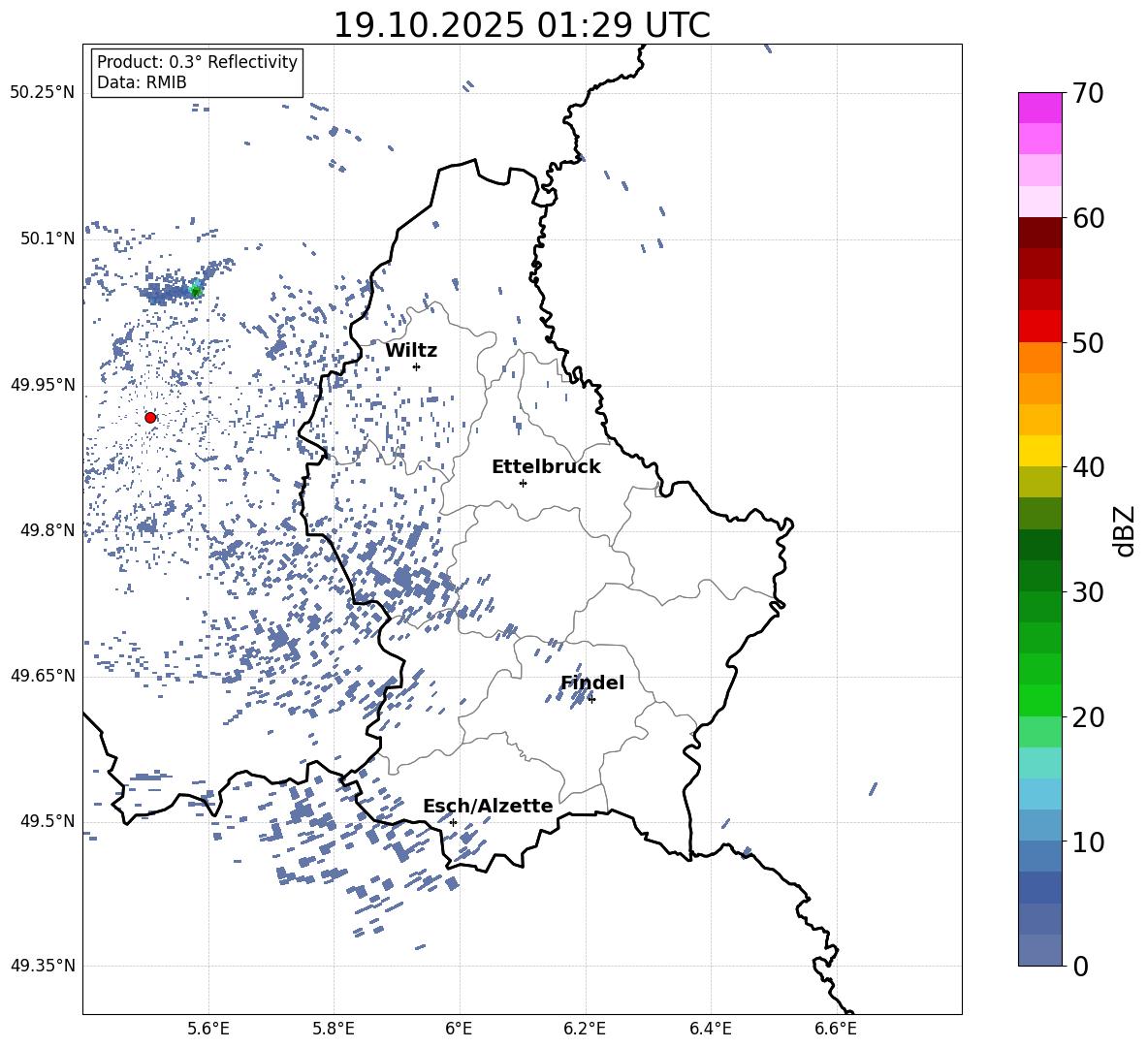The width and height of the screenshot is (1148, 1048).
Task: Click the 49.5°N latitude label
Action: (x=48, y=821)
